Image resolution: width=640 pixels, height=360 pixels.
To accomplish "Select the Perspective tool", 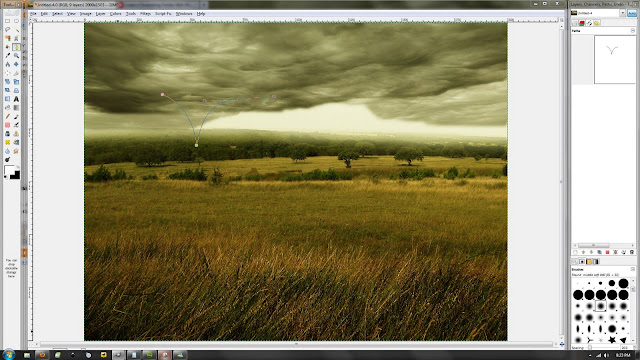I will coord(16,90).
